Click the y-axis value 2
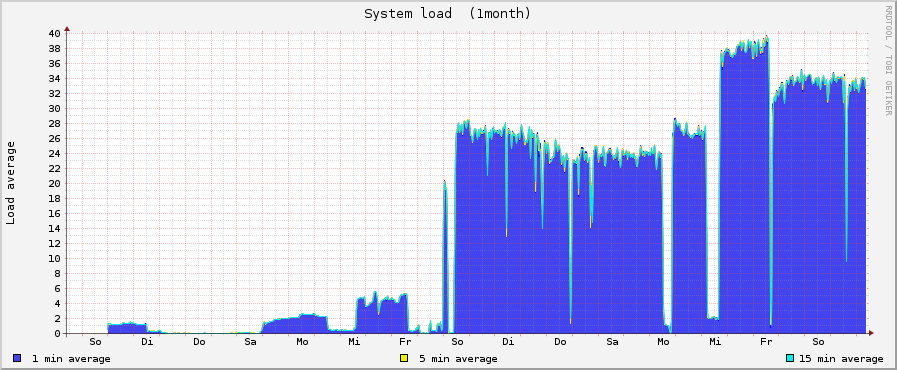This screenshot has height=370, width=897. pyautogui.click(x=57, y=319)
